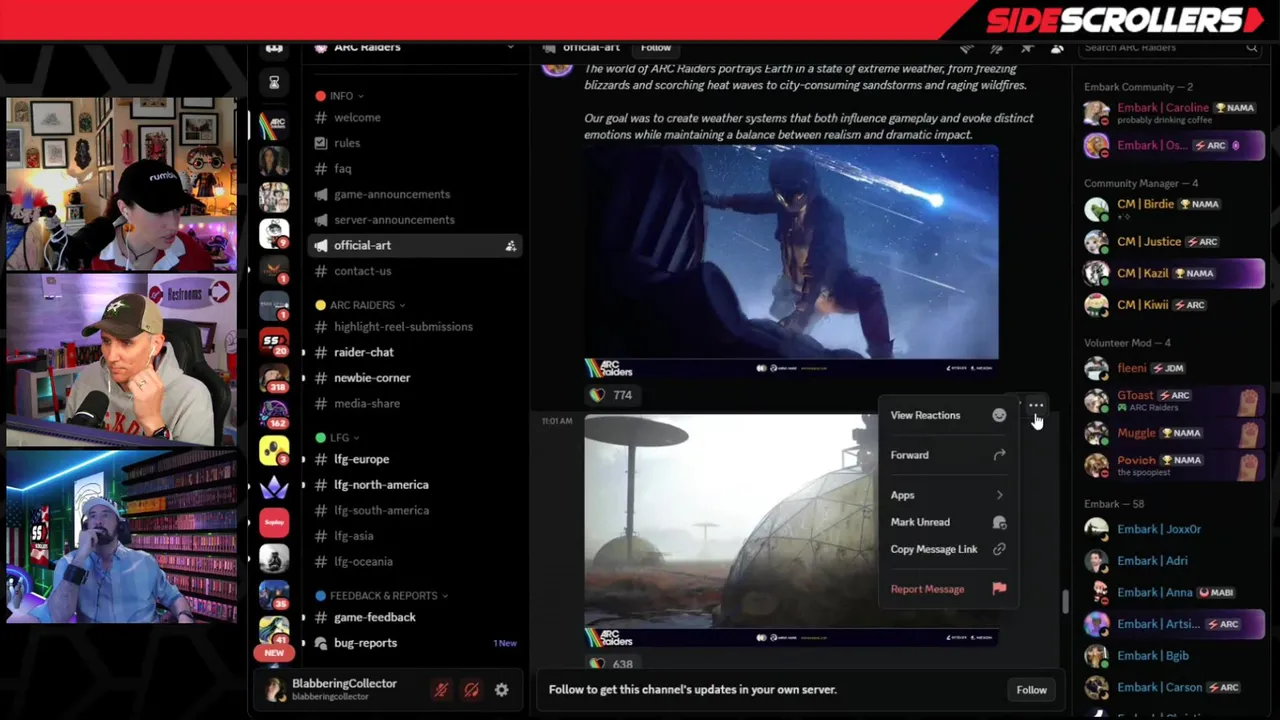The height and width of the screenshot is (720, 1280).
Task: Open the lfg-europe channel
Action: (415, 459)
